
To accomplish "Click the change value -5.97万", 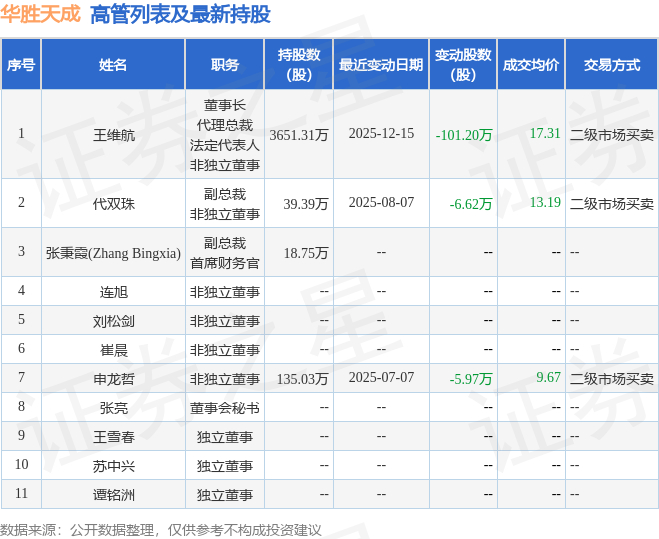I will pos(471,379).
